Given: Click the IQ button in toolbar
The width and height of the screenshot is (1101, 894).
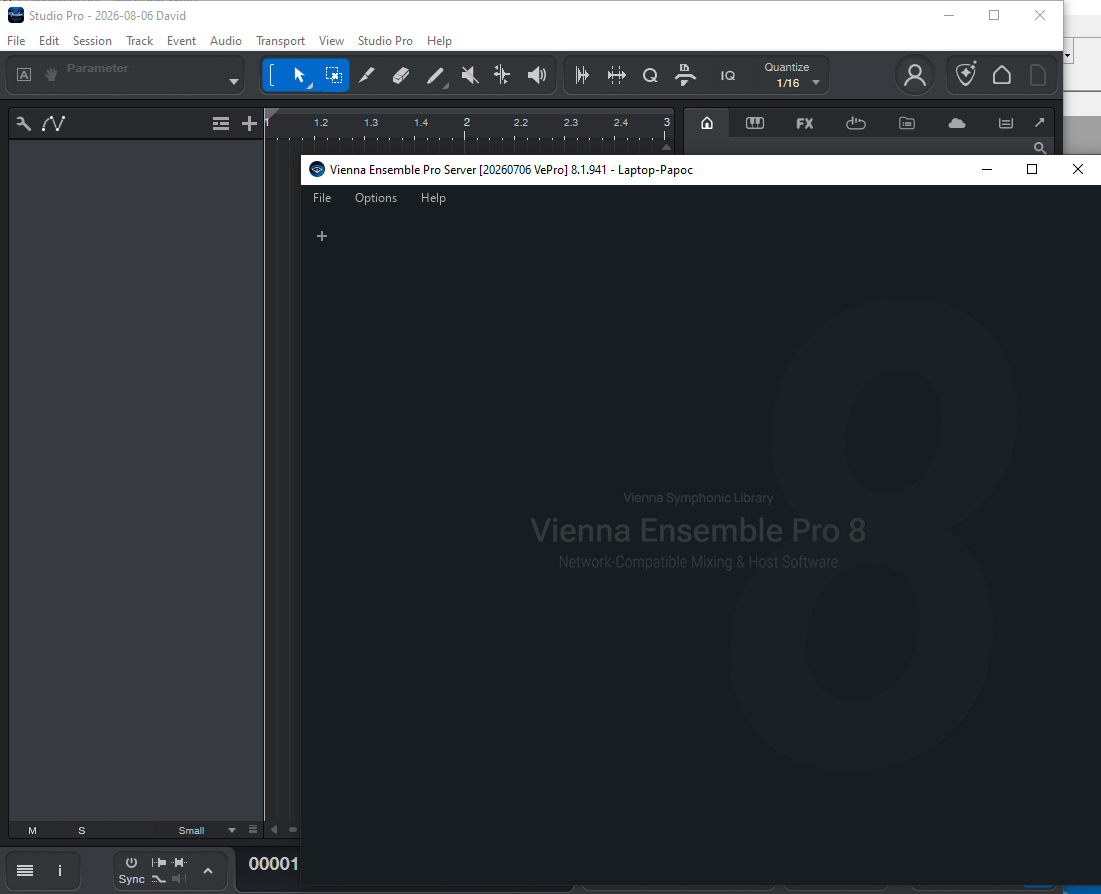Looking at the screenshot, I should coord(727,75).
